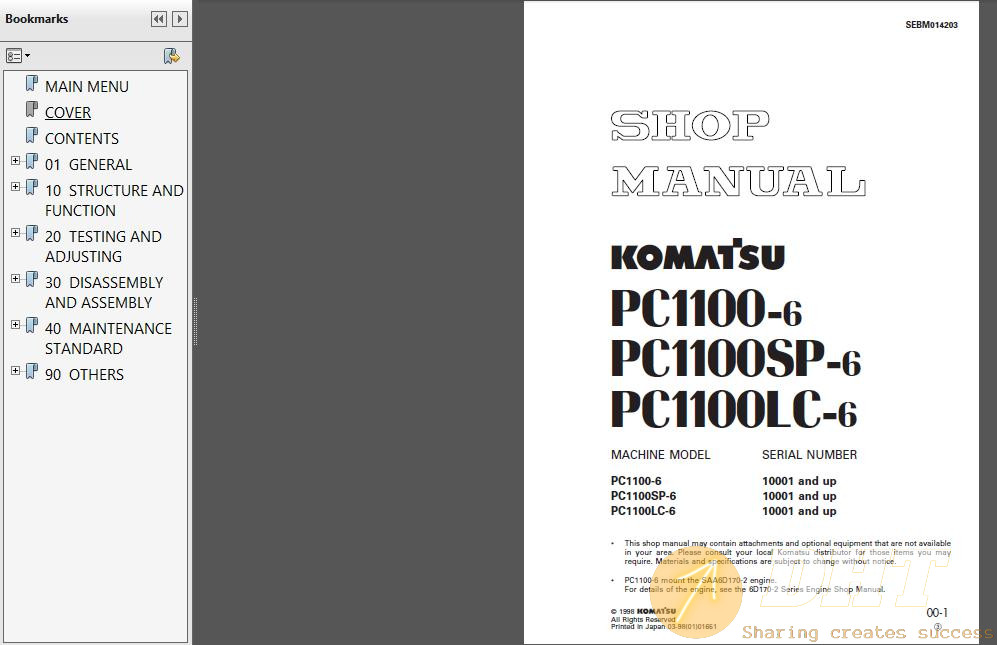Click the panel splitter grip beside Bookmarks

click(x=195, y=322)
